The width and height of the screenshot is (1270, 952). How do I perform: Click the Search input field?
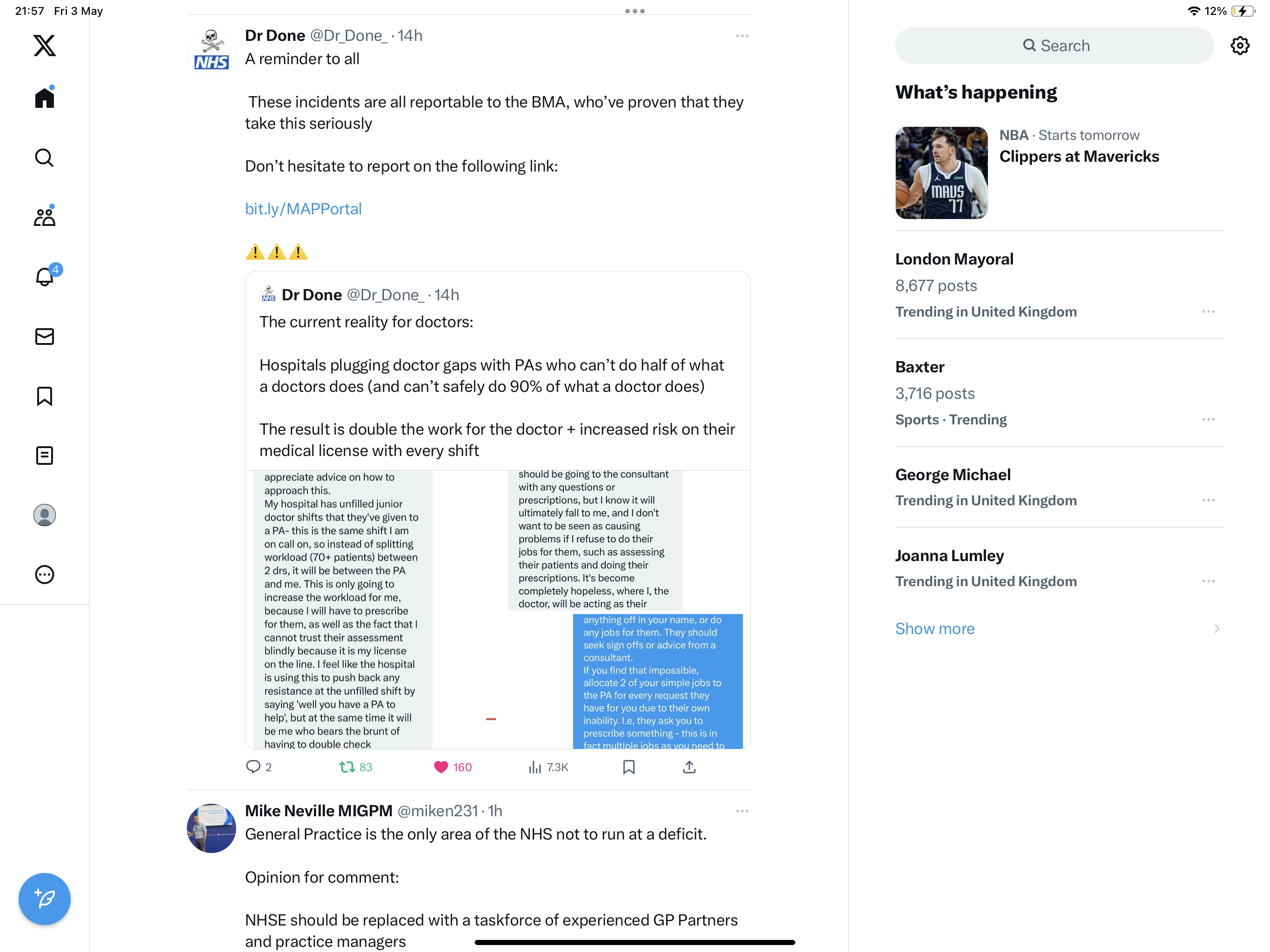point(1054,46)
